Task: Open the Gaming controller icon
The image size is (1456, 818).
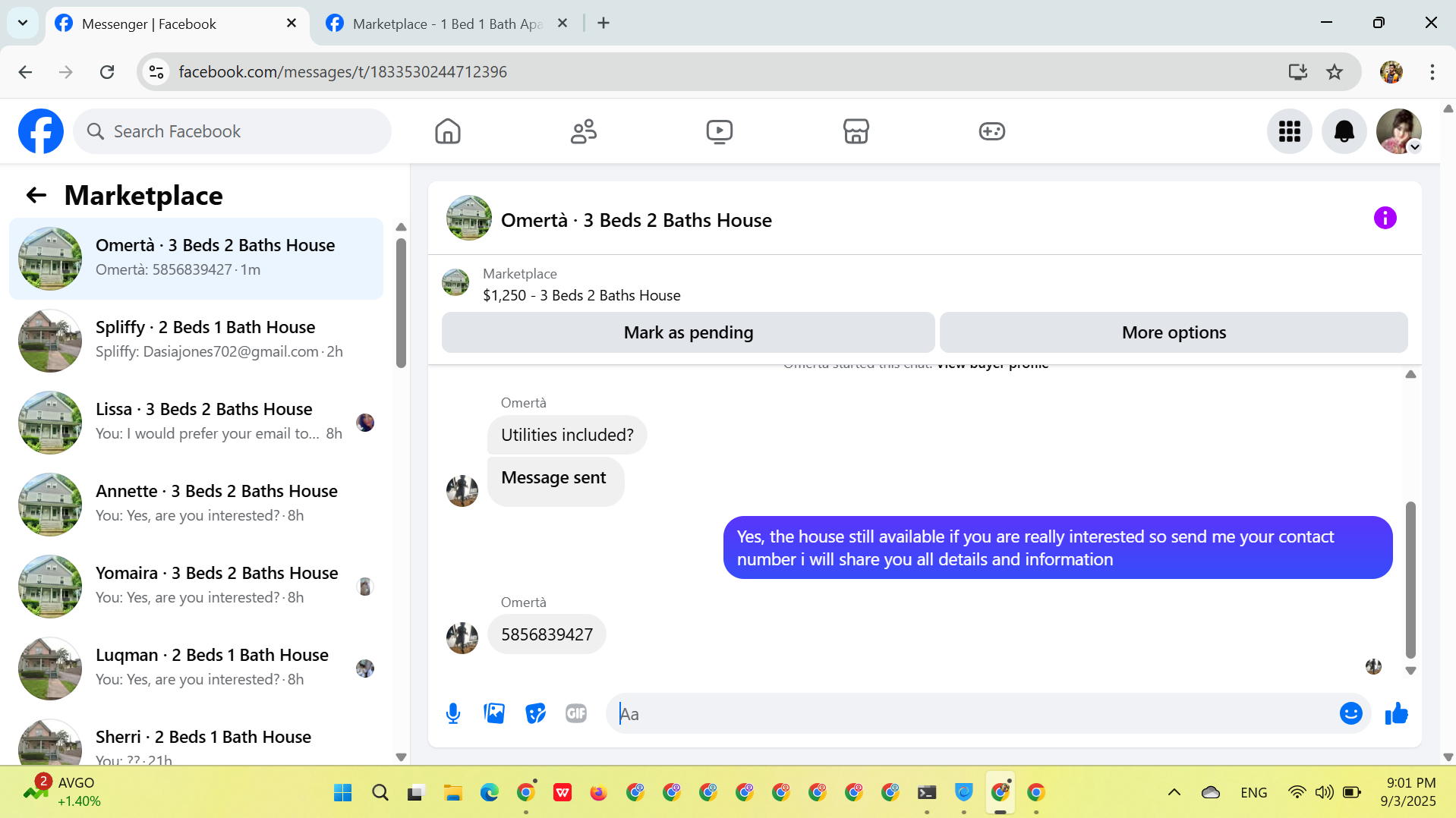Action: tap(992, 131)
